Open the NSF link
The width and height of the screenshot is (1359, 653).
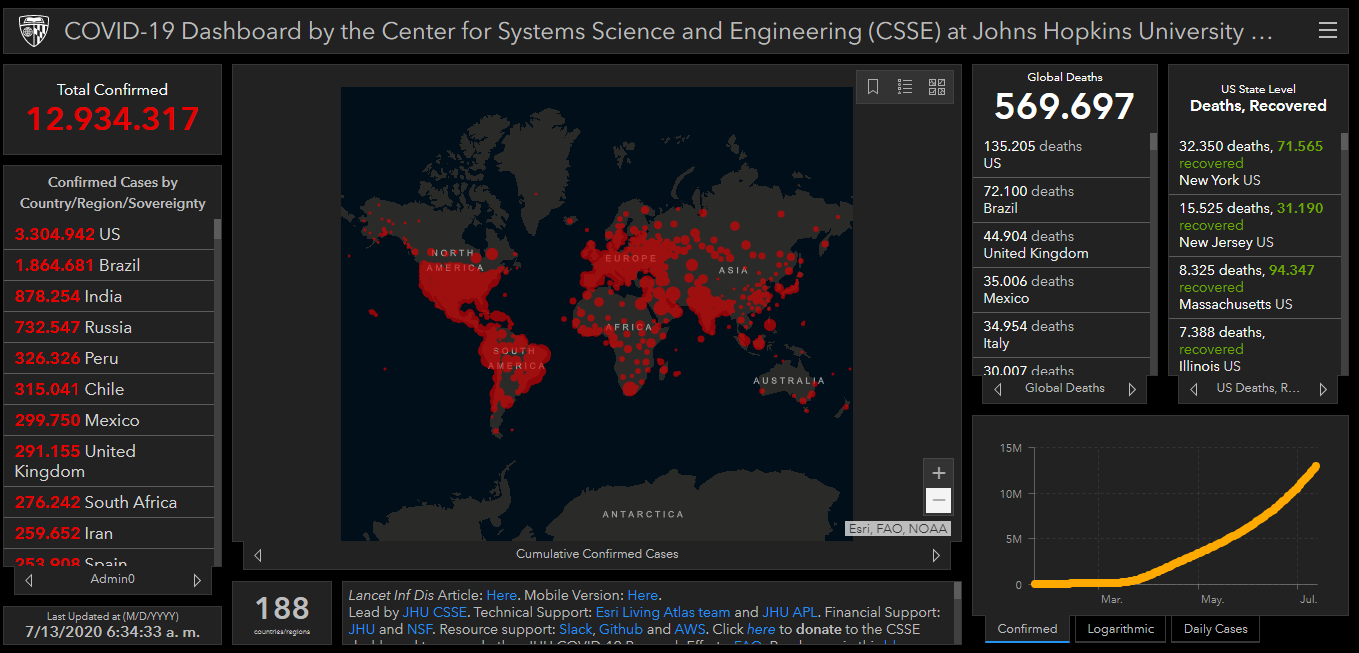(x=419, y=629)
